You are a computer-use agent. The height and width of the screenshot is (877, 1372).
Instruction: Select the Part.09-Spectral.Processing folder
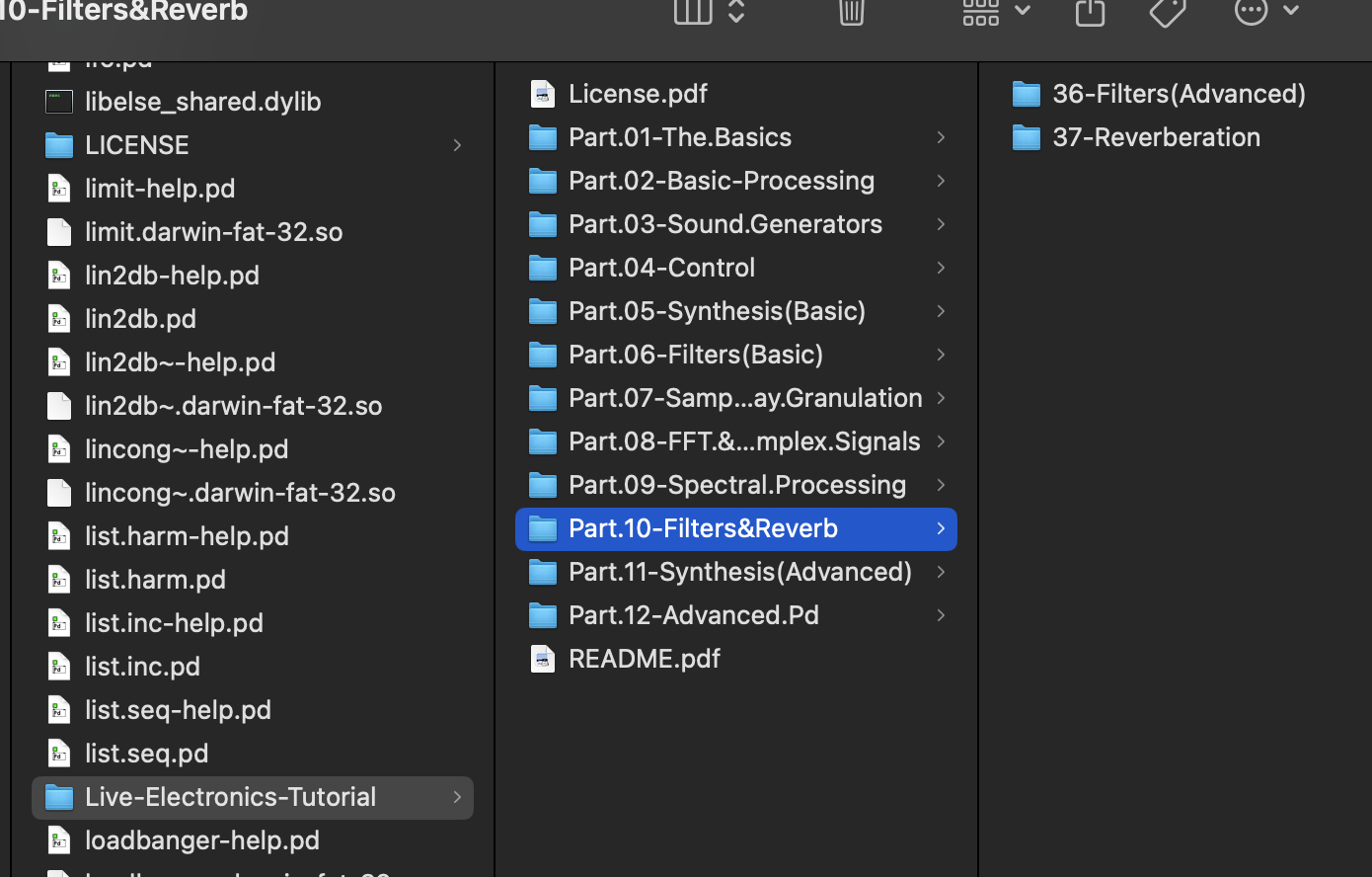click(736, 485)
